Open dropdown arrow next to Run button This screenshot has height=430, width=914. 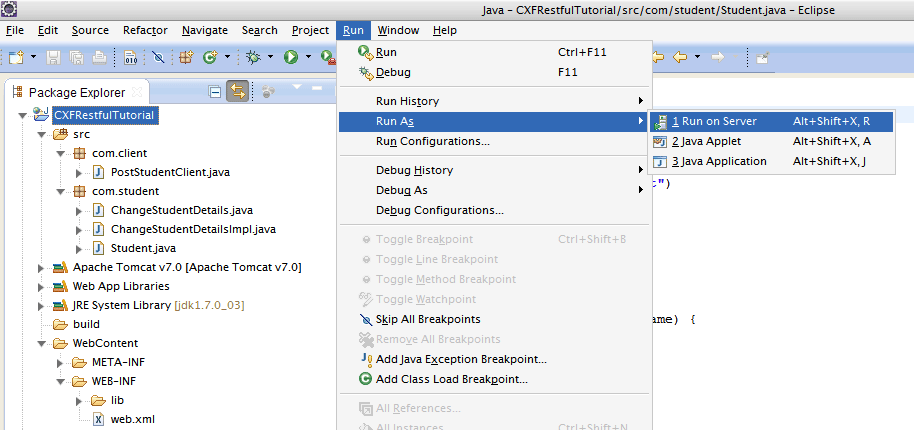(308, 58)
